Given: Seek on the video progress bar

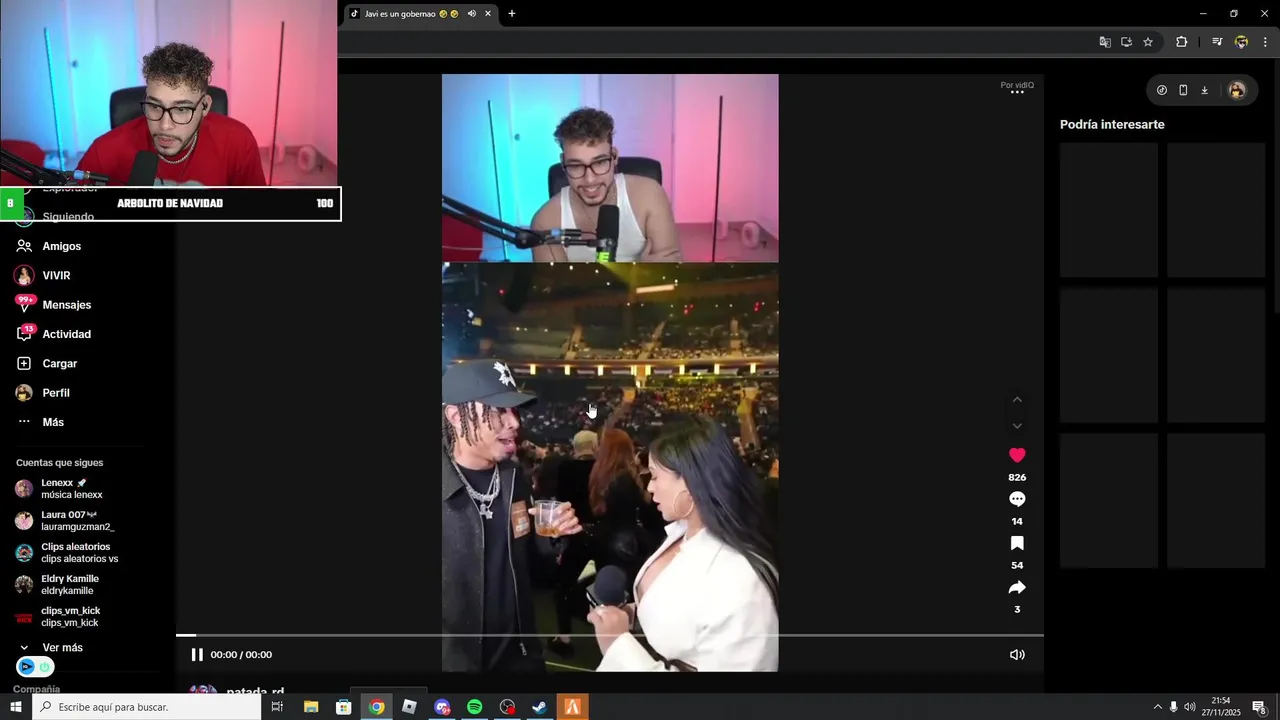Looking at the screenshot, I should pos(610,635).
